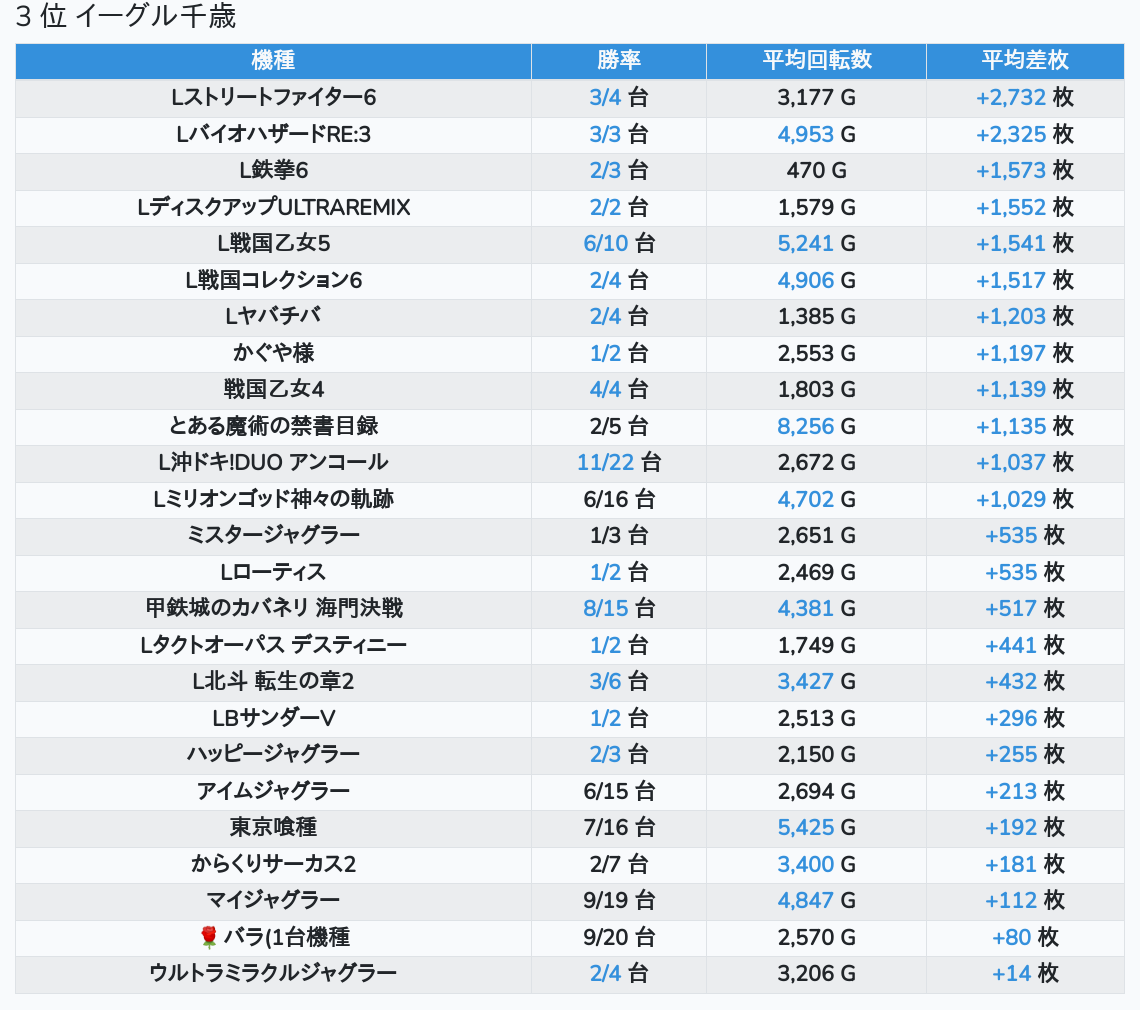Select the win rate 2/7 台
The image size is (1140, 1010).
619,865
